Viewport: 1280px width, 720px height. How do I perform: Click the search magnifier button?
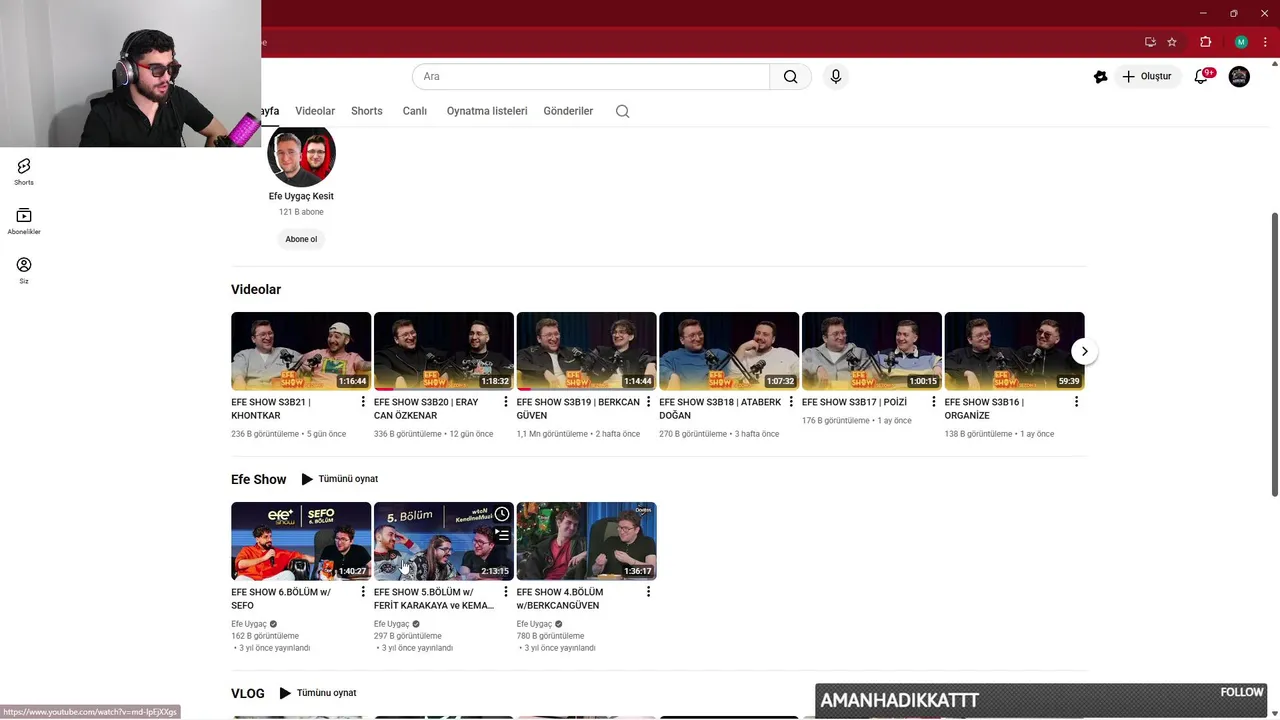[790, 76]
